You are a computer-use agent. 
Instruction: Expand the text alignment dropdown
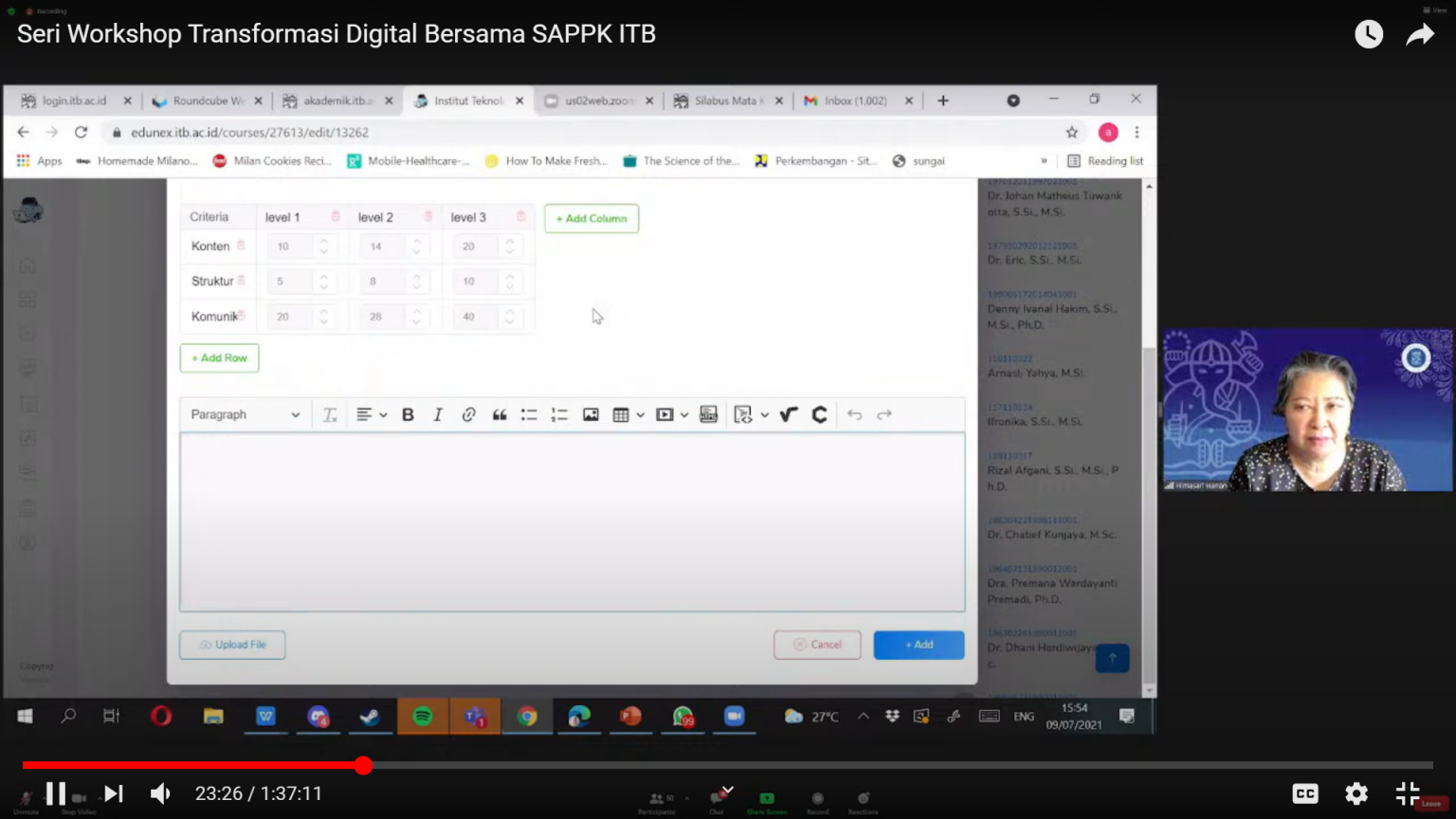[x=383, y=414]
